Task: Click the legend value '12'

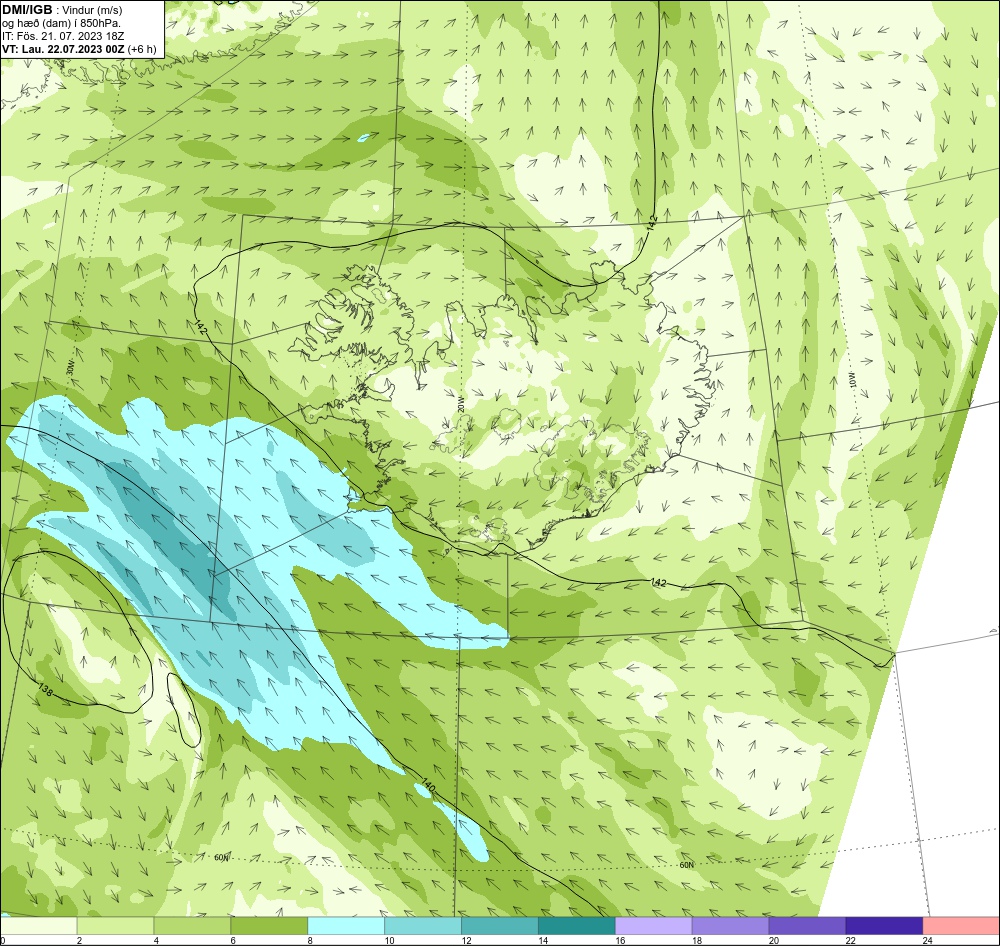Action: (467, 940)
